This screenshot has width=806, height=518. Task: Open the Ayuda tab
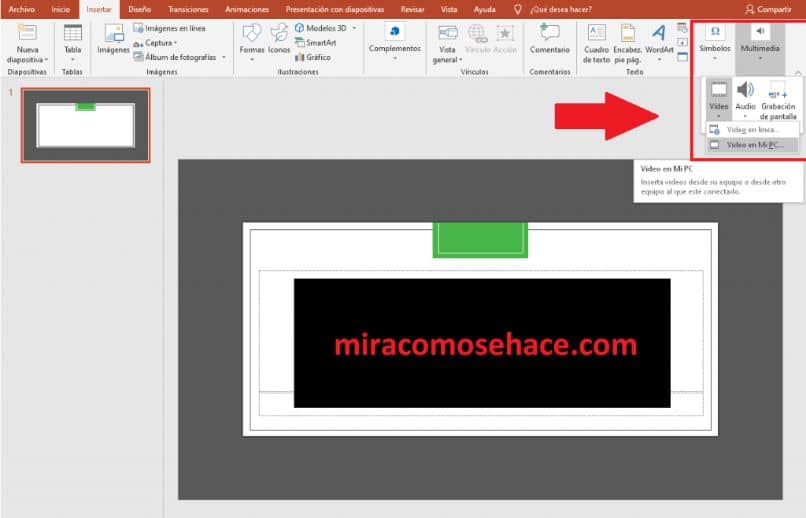coord(484,9)
